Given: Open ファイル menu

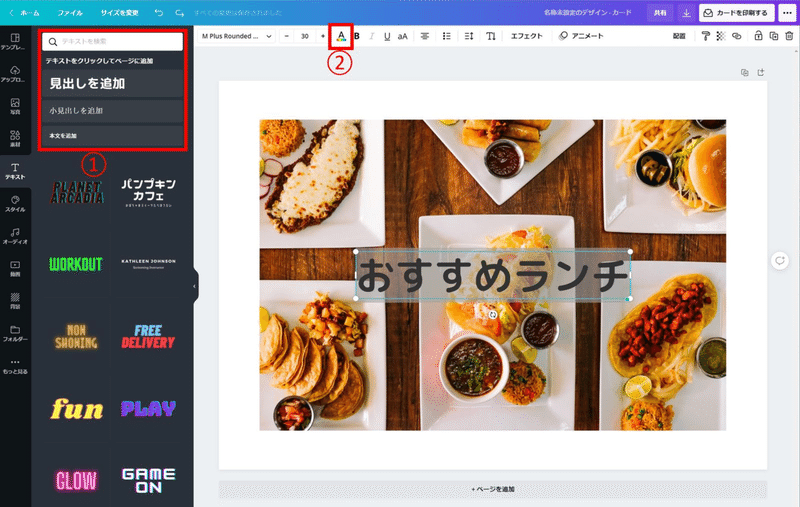Looking at the screenshot, I should click(70, 13).
